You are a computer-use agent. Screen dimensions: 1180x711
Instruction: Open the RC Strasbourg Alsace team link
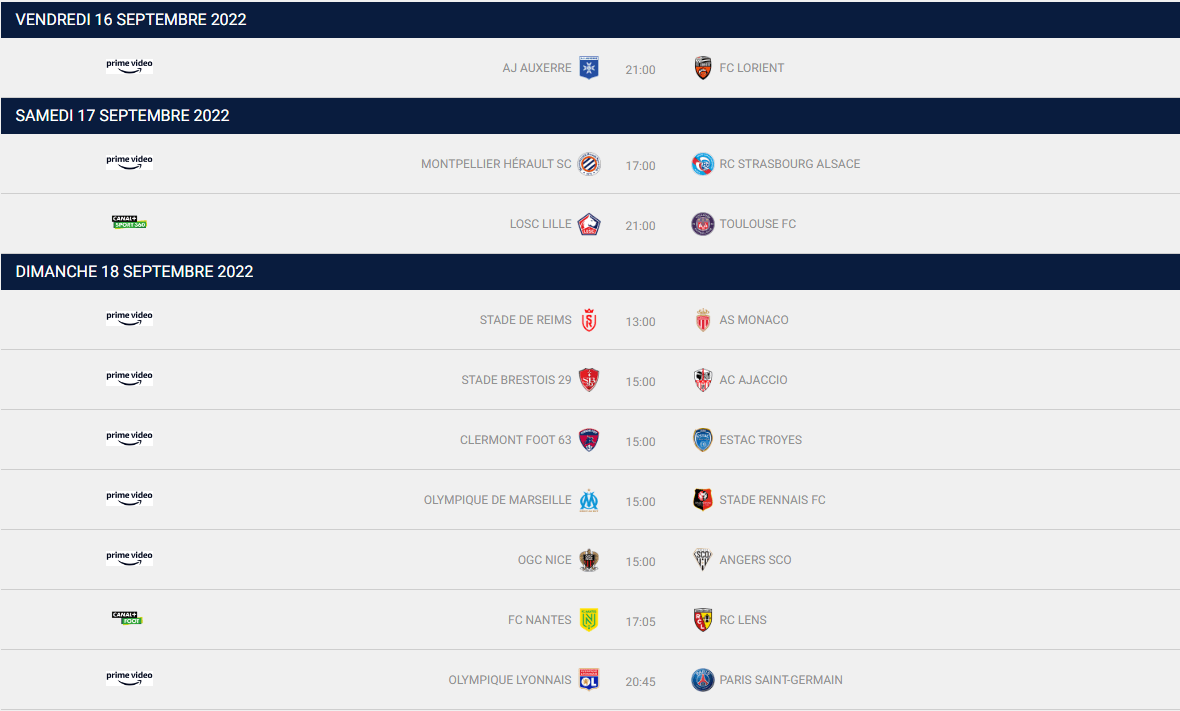coord(789,164)
